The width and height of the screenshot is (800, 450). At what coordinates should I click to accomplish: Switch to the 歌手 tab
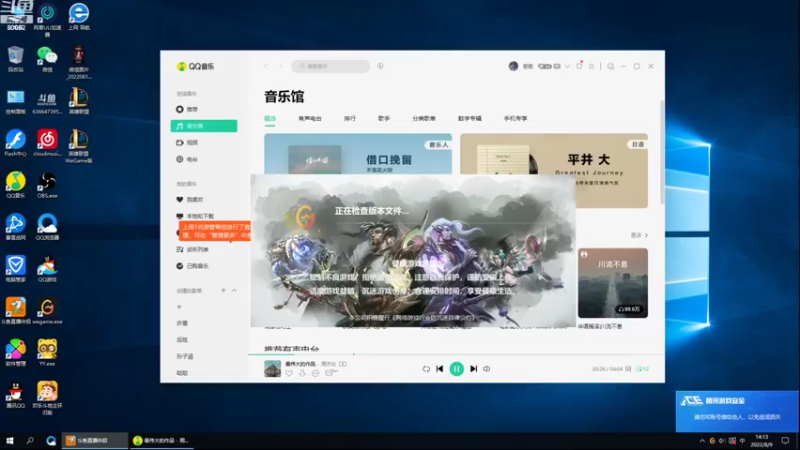click(x=384, y=118)
